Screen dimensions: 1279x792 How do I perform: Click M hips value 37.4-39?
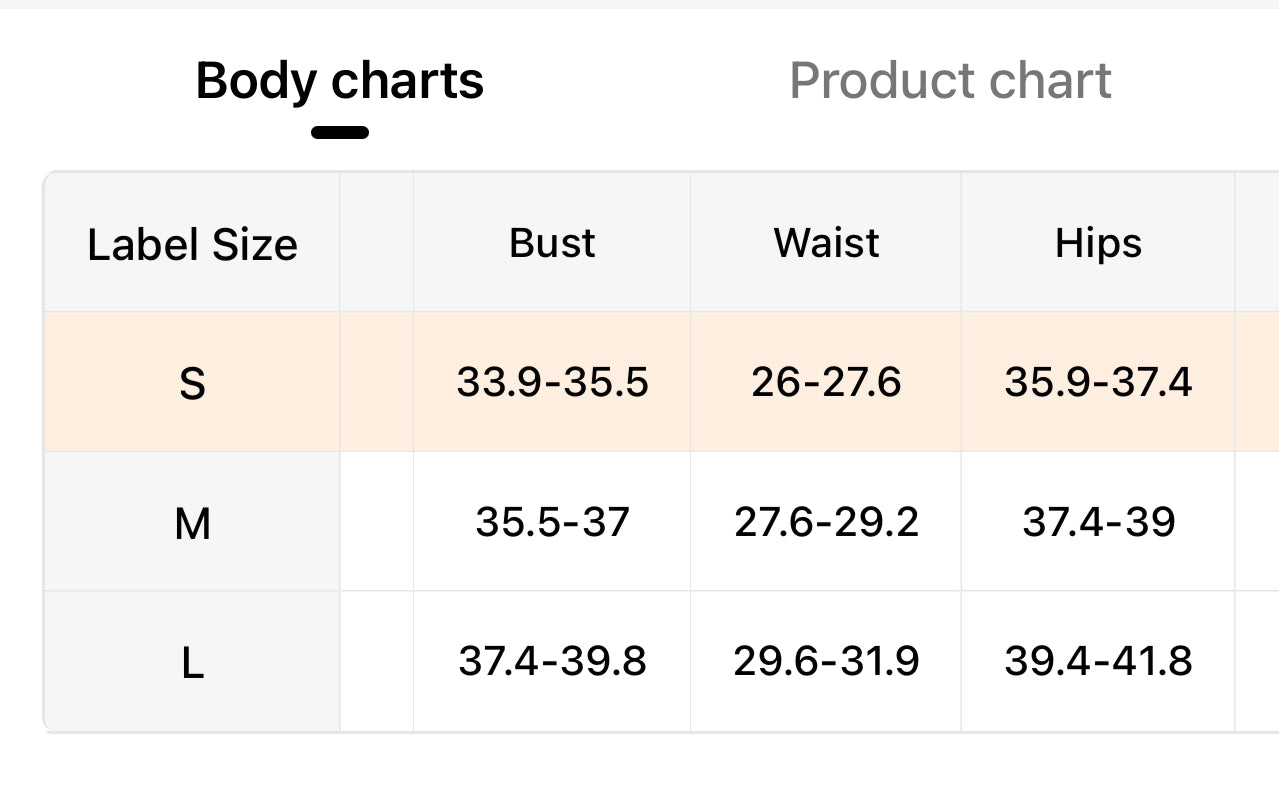1098,522
